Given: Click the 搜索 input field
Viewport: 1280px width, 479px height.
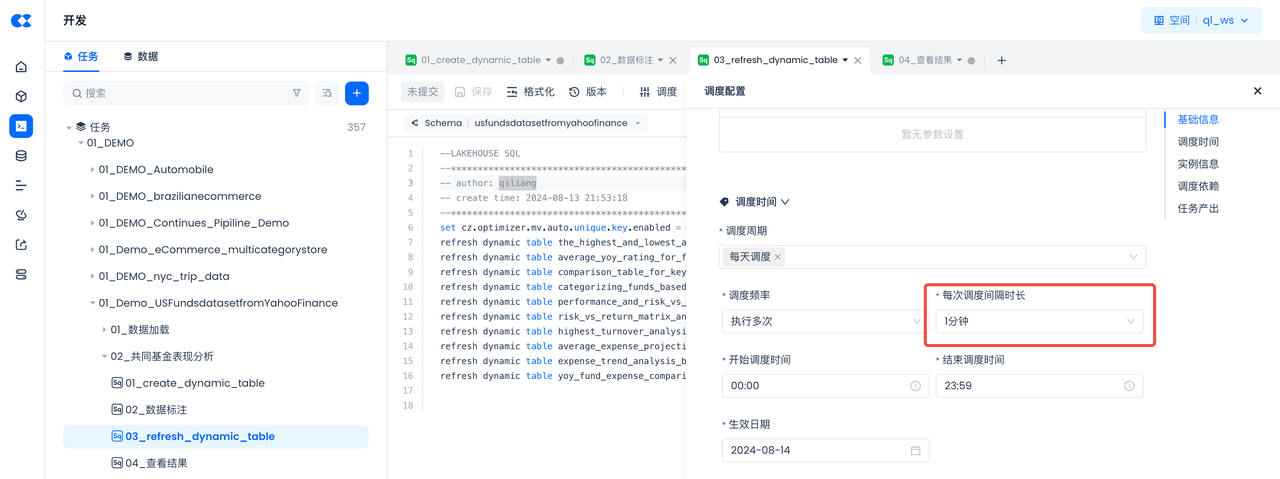Looking at the screenshot, I should (x=180, y=93).
